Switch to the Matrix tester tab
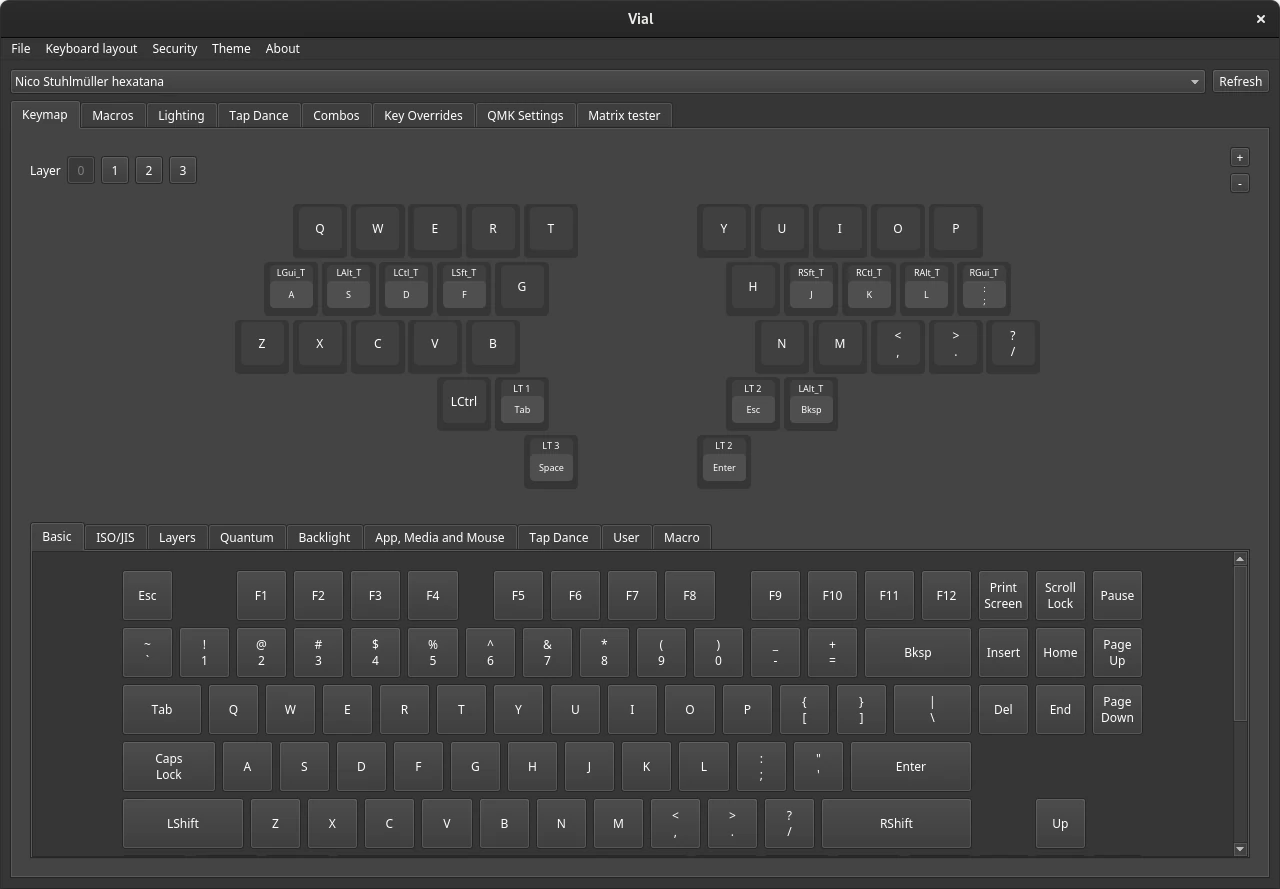Screen dimensions: 1280x889 tap(624, 115)
